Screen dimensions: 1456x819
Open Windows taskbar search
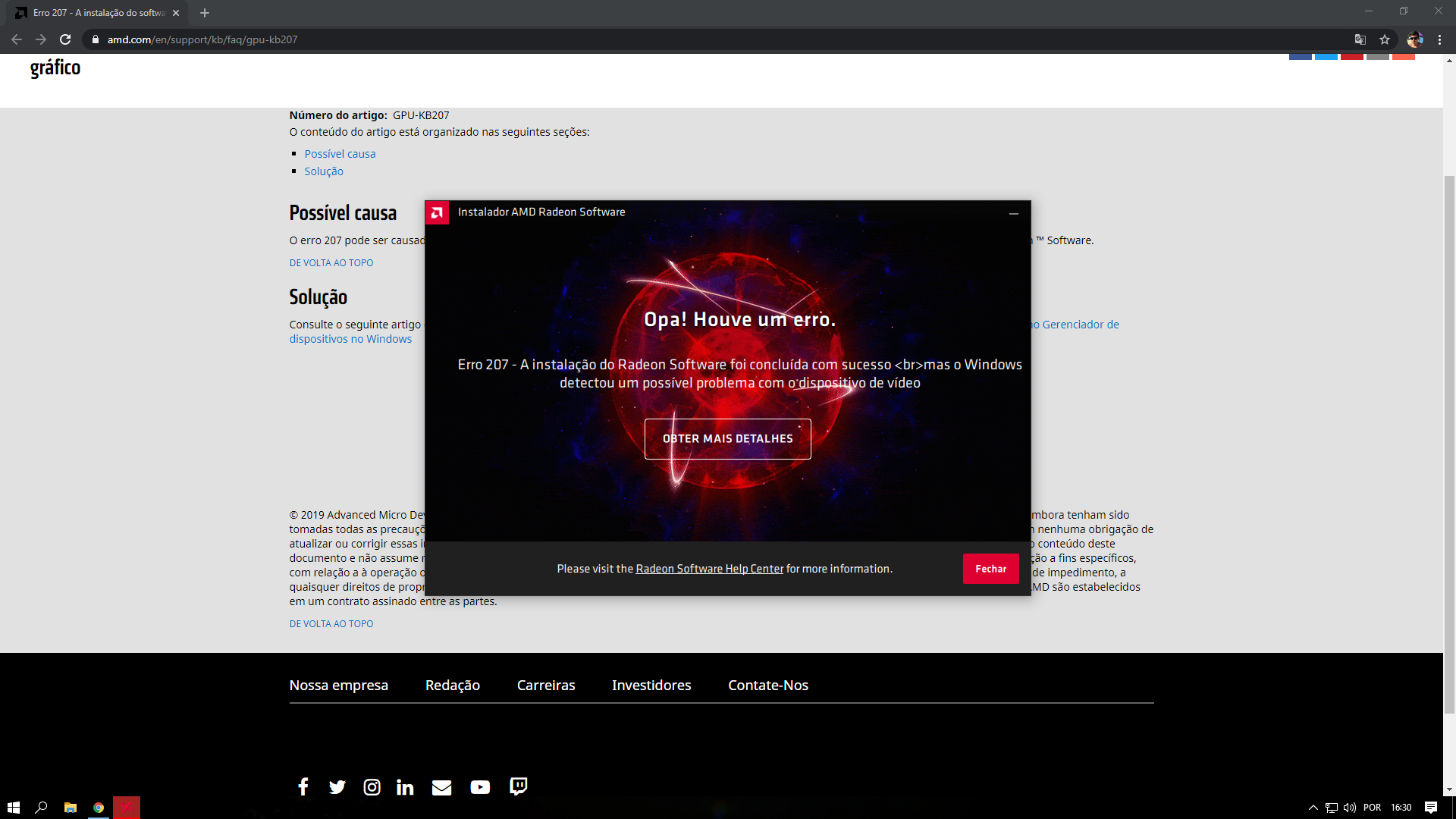pos(42,808)
